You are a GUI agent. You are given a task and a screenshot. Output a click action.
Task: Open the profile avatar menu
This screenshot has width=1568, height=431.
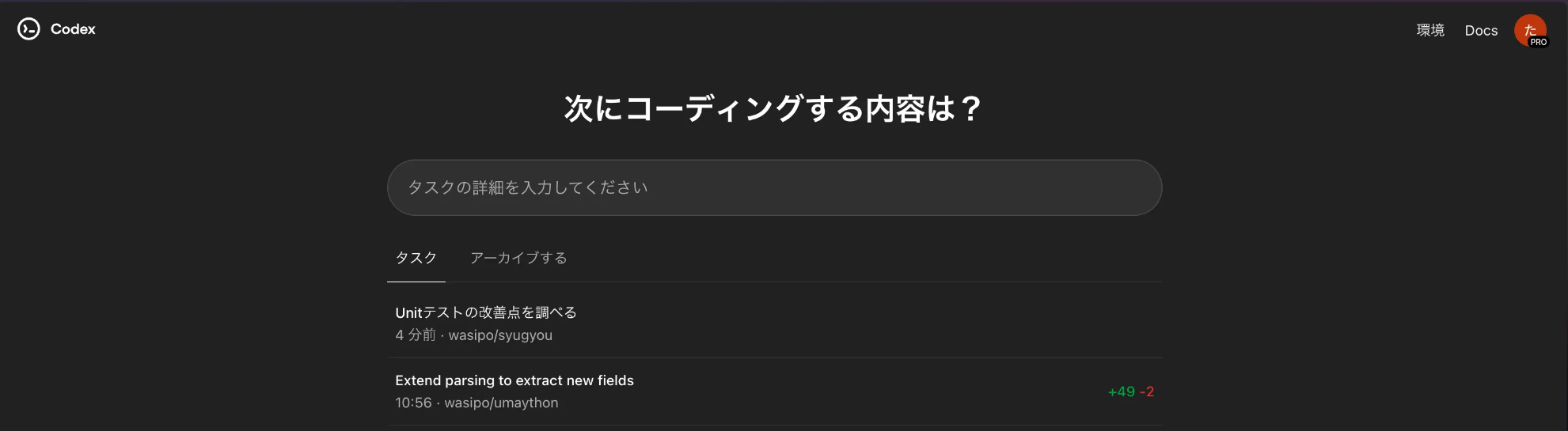pyautogui.click(x=1530, y=30)
